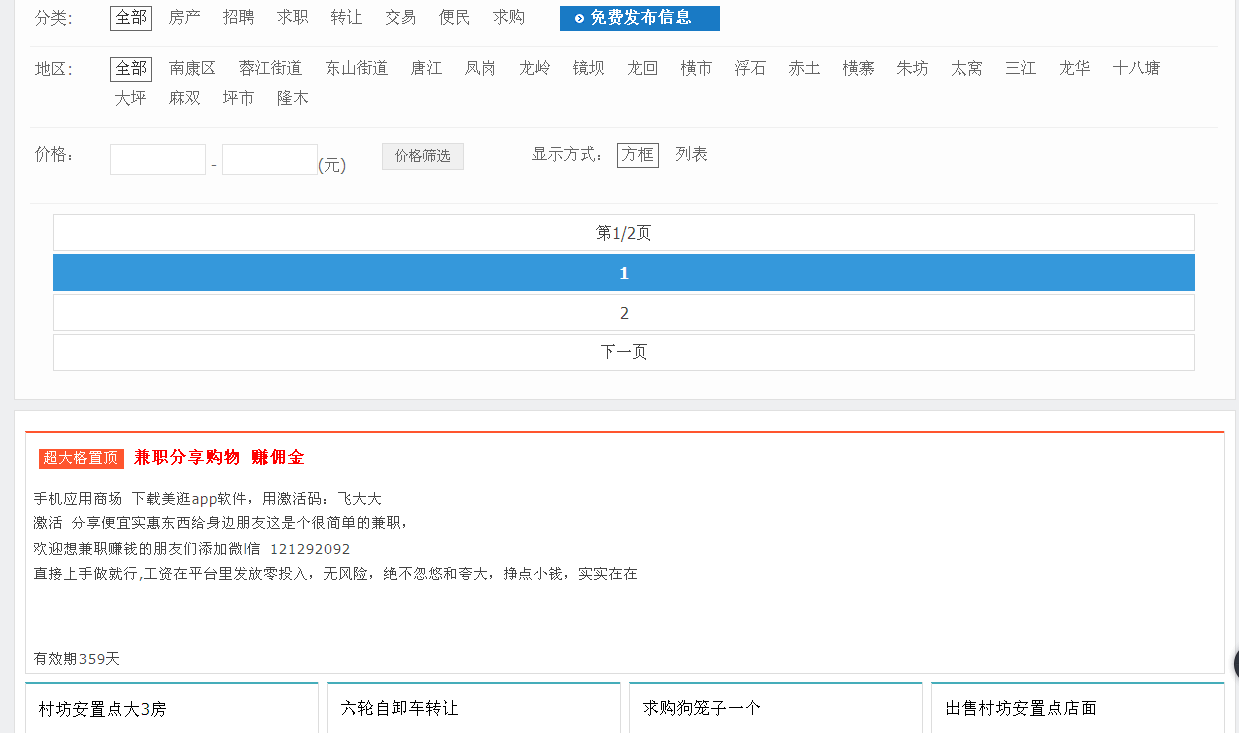Select the 房产 category filter
The image size is (1239, 733).
pyautogui.click(x=184, y=18)
